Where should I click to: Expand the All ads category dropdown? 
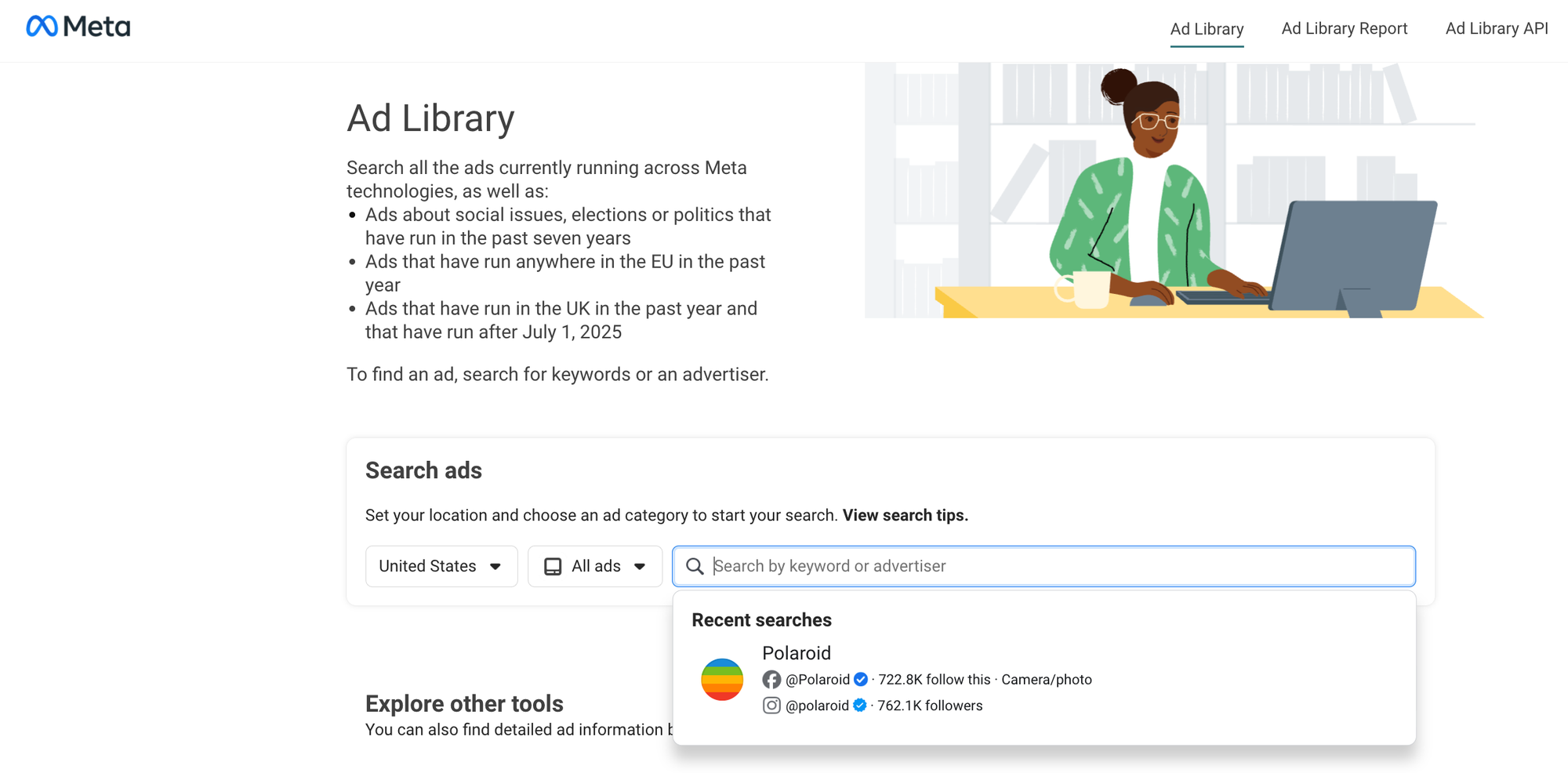595,565
